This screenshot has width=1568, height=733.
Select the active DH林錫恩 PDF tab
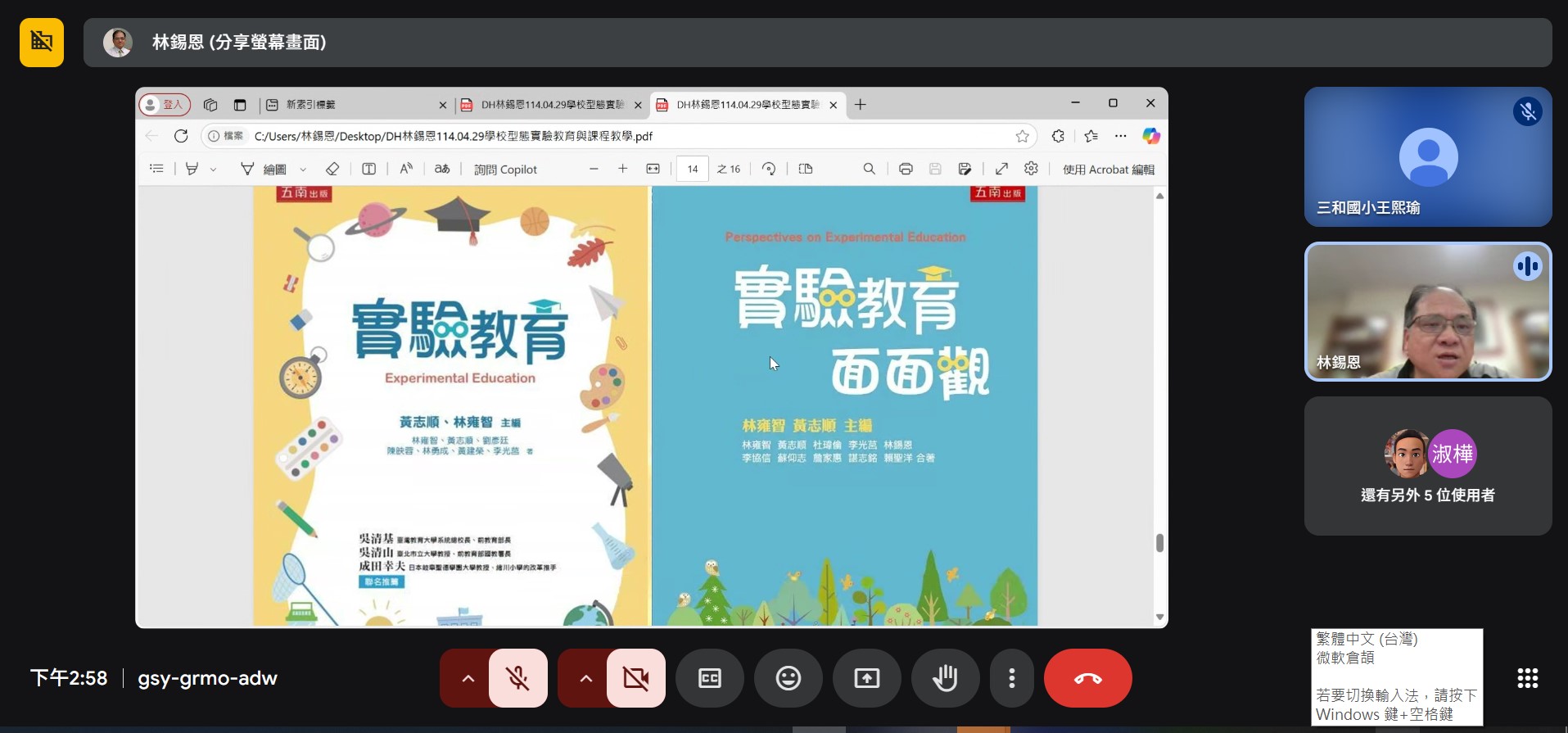point(746,105)
